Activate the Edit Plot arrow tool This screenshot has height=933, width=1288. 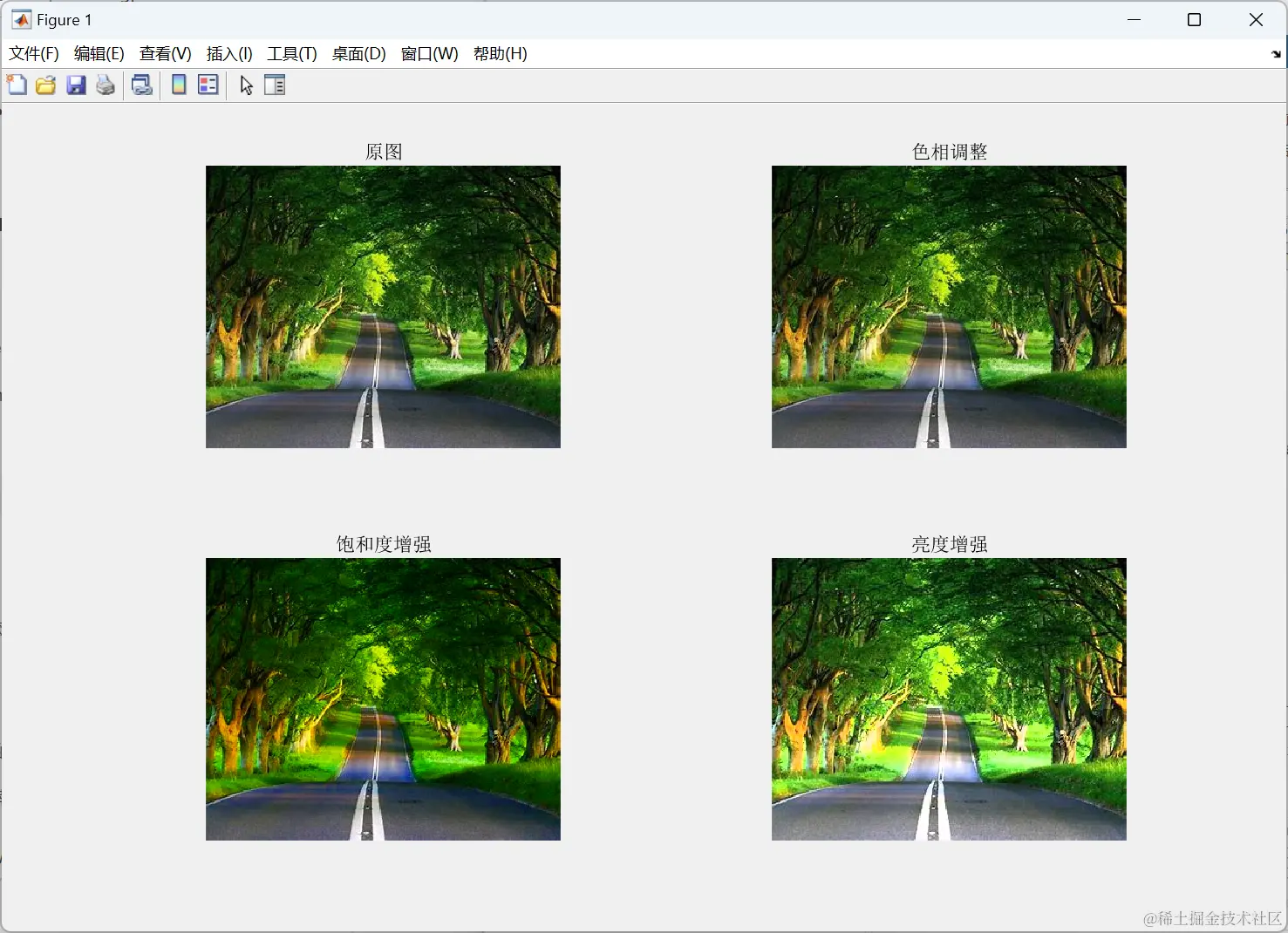(246, 85)
